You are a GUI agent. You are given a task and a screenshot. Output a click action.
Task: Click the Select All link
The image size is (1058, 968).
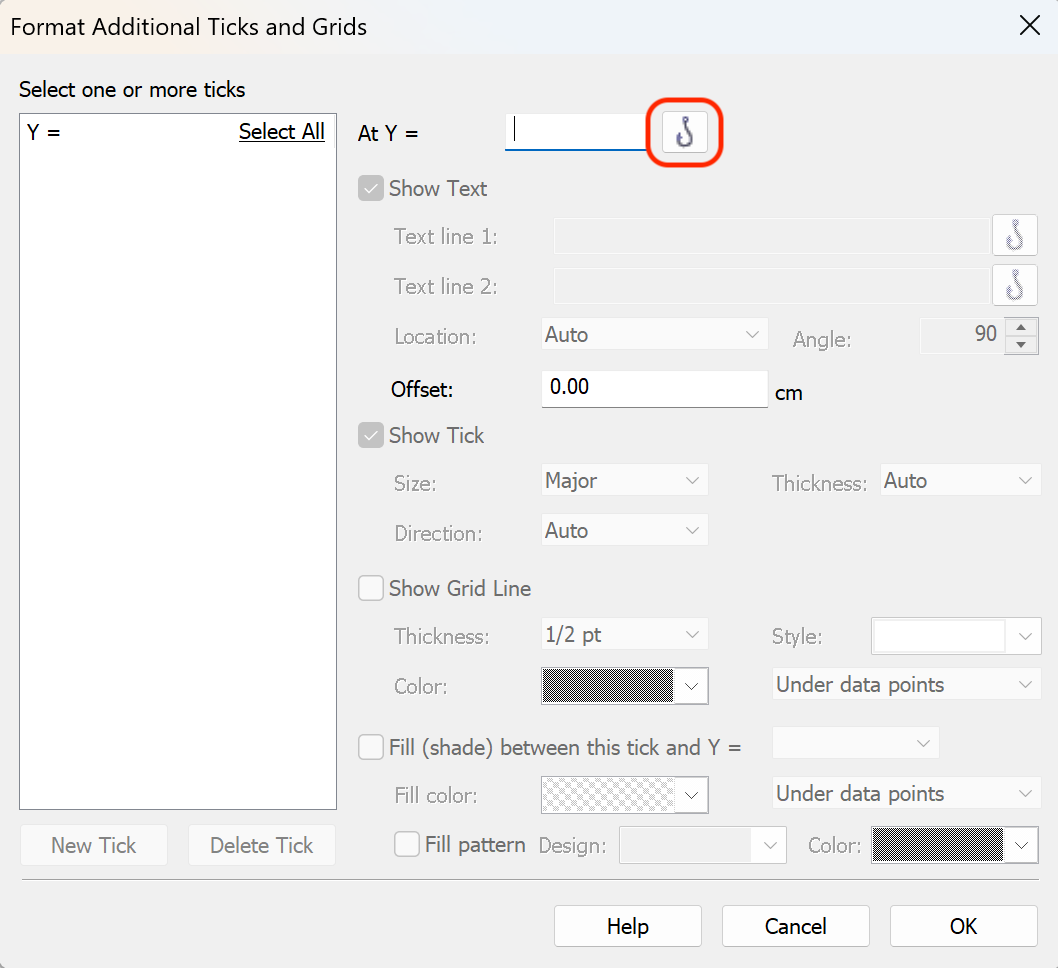tap(281, 132)
